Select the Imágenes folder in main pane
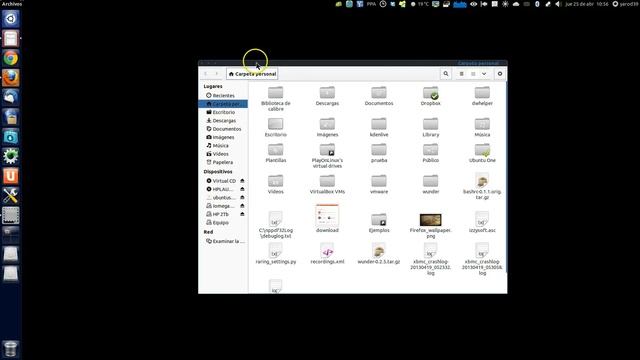The image size is (640, 360). [x=327, y=127]
